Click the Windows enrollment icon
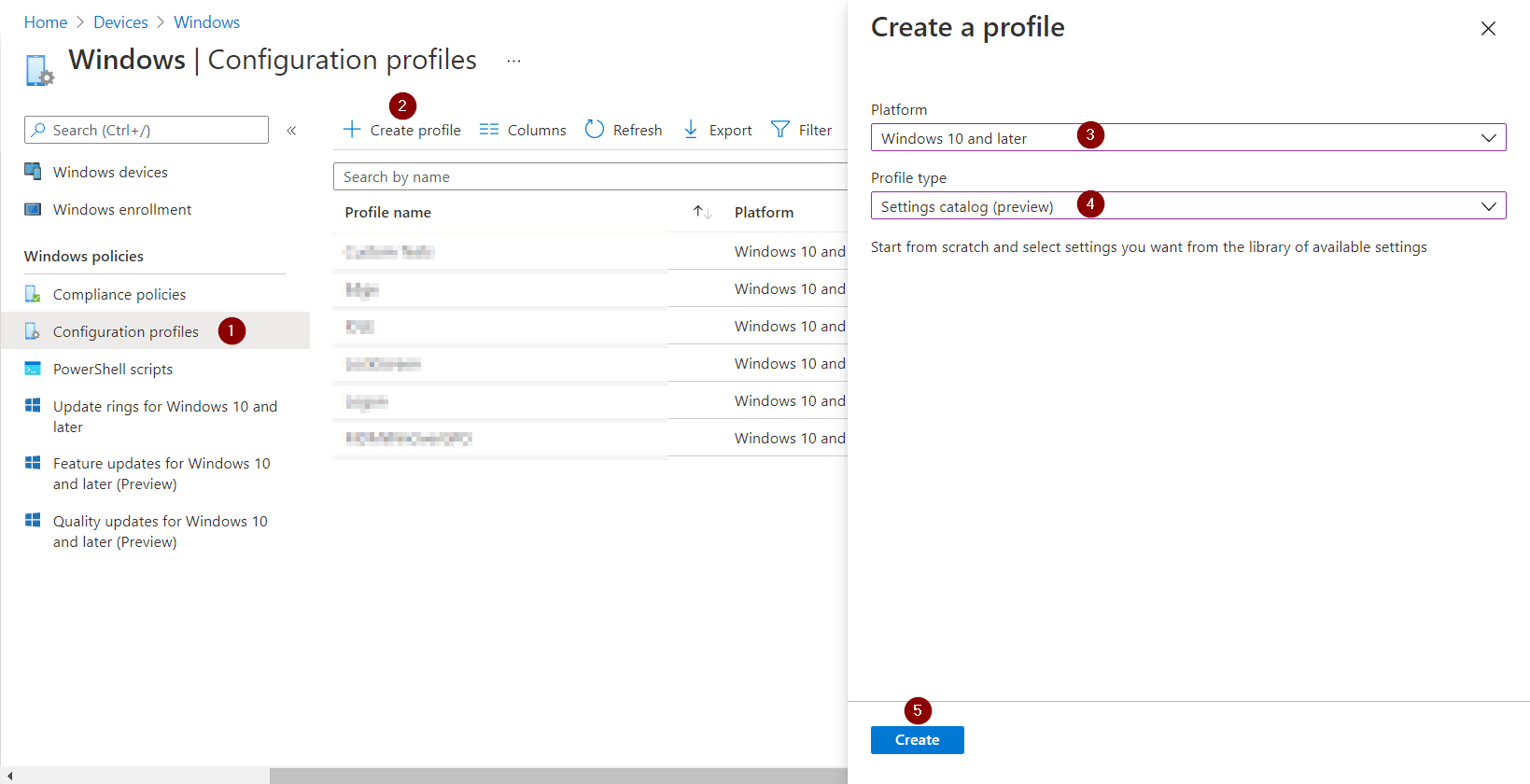 [33, 209]
